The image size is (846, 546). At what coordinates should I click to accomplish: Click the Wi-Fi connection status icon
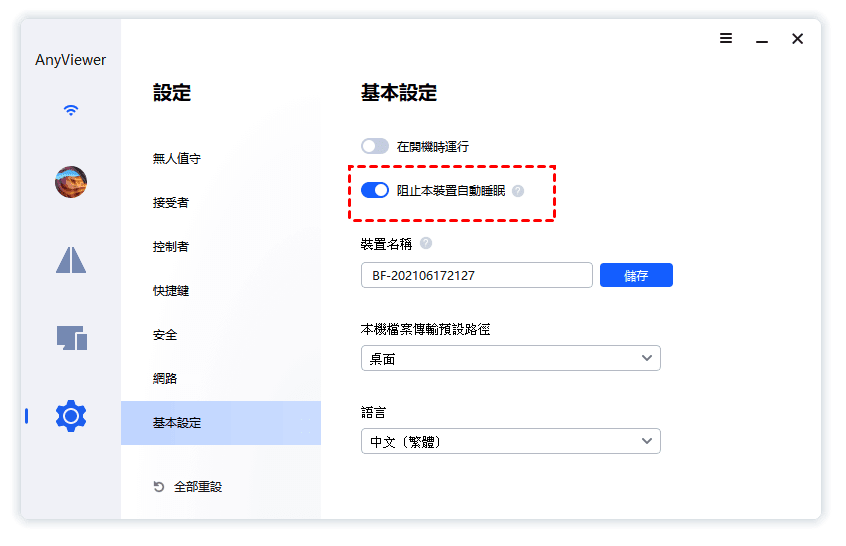[70, 110]
